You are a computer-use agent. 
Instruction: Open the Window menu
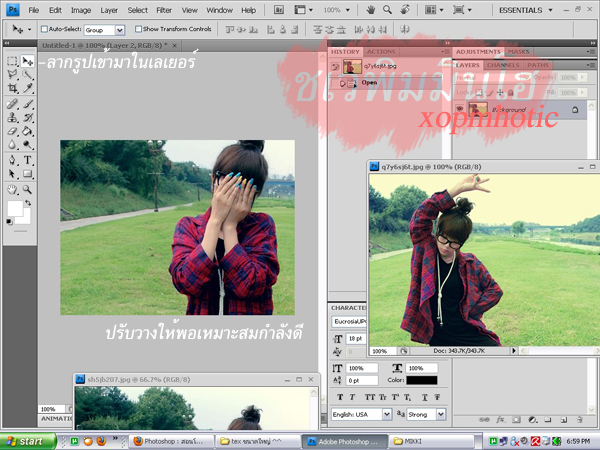pos(219,10)
